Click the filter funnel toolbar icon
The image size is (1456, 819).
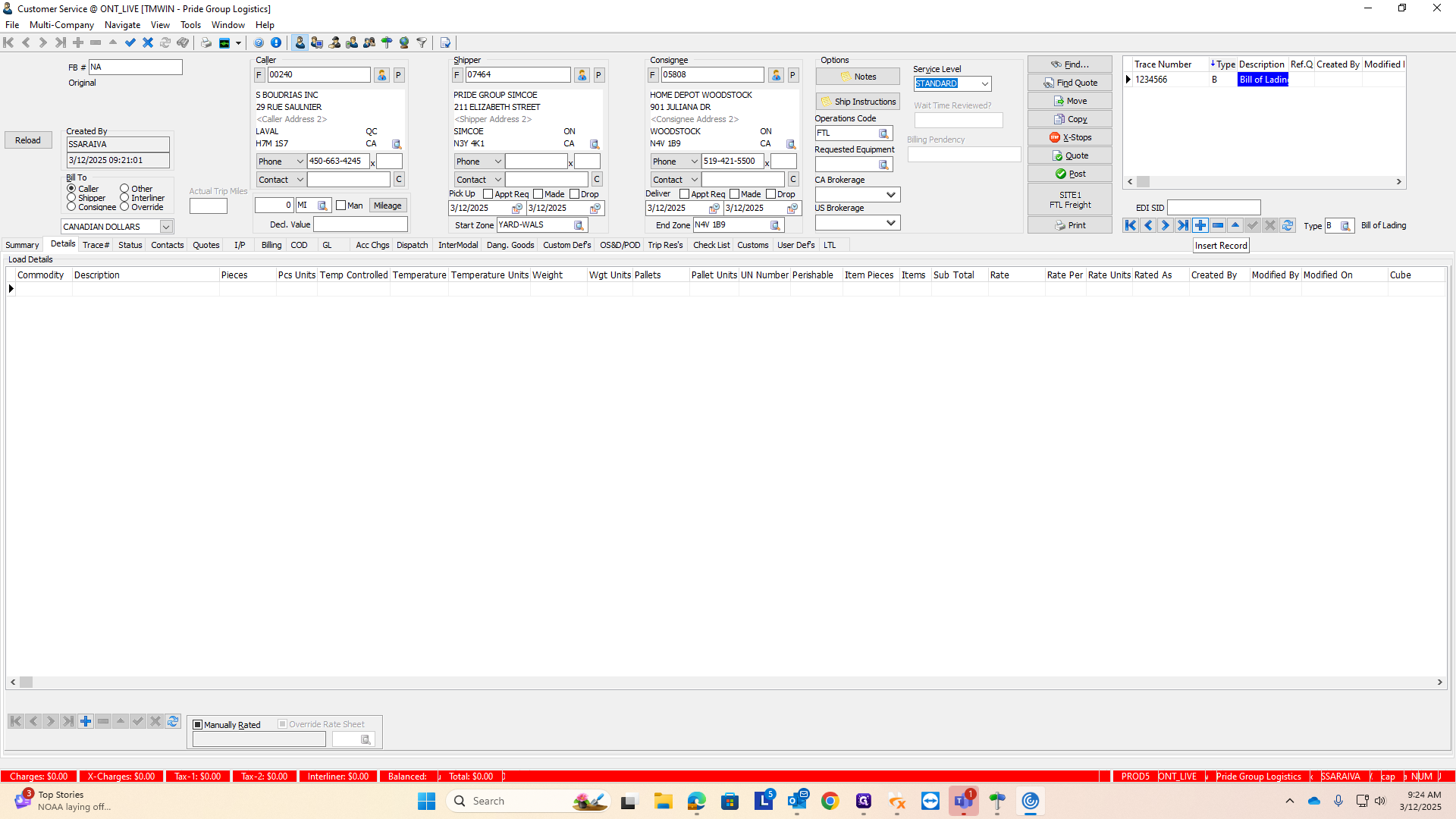coord(422,42)
